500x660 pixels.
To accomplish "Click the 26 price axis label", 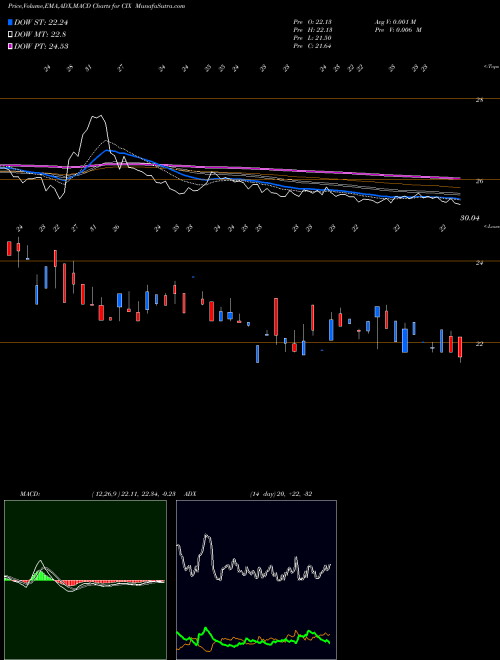I will tap(479, 181).
